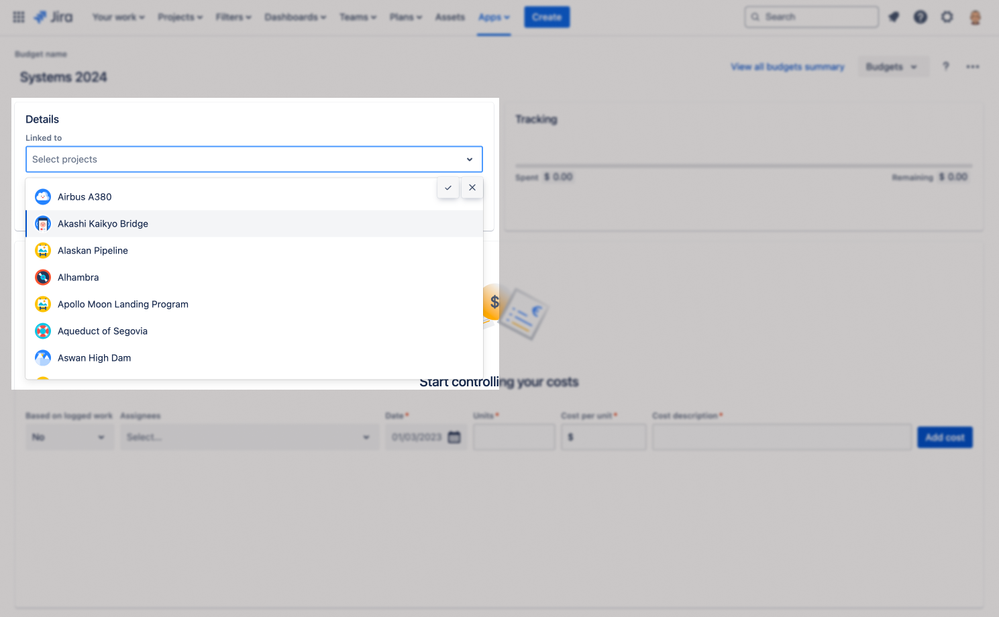The width and height of the screenshot is (999, 617).
Task: Click the Alhambra project avatar
Action: coord(42,277)
